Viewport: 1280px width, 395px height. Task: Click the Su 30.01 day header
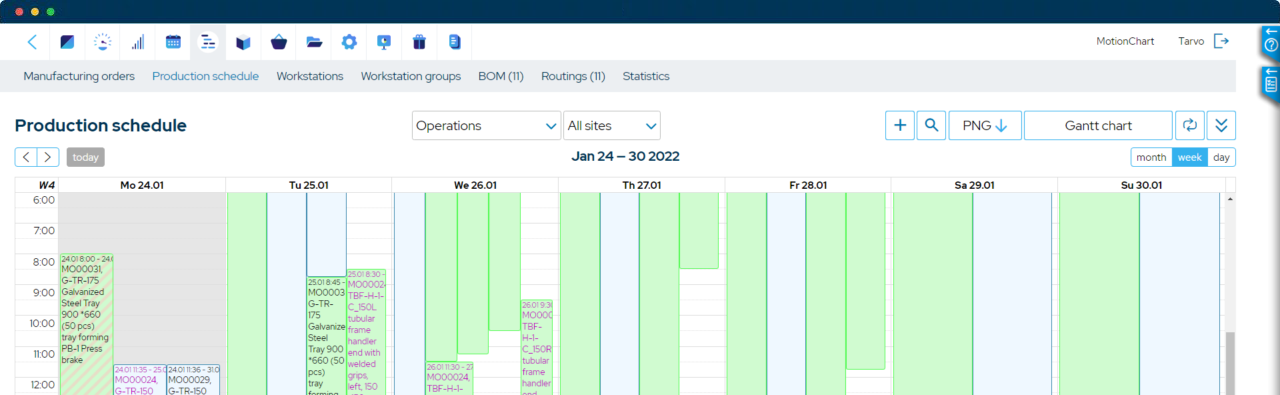coord(1140,185)
